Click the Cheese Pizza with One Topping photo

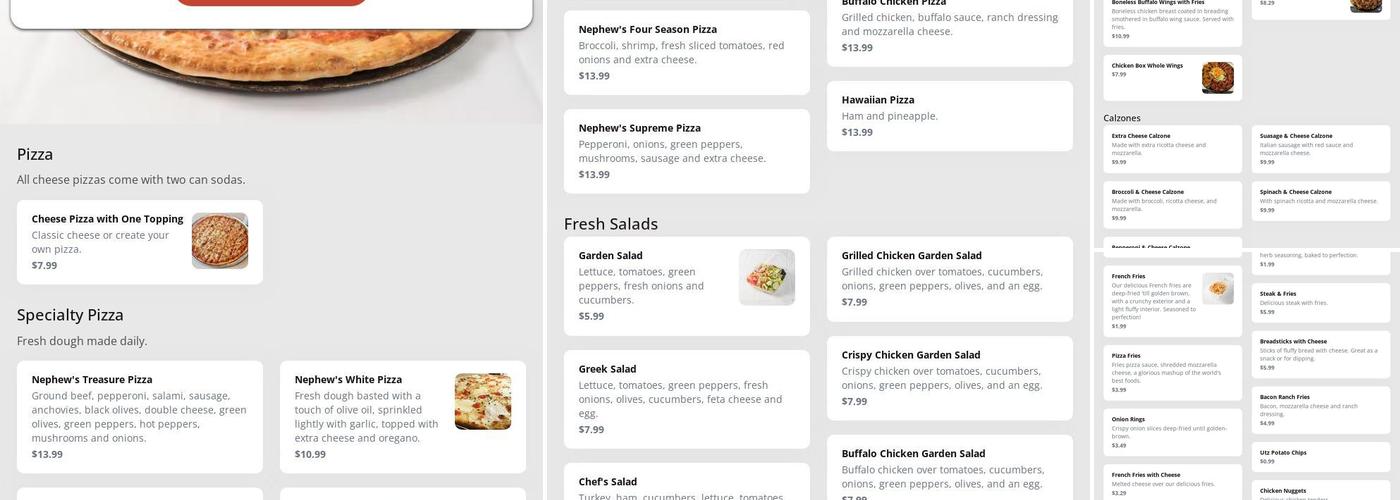point(220,241)
